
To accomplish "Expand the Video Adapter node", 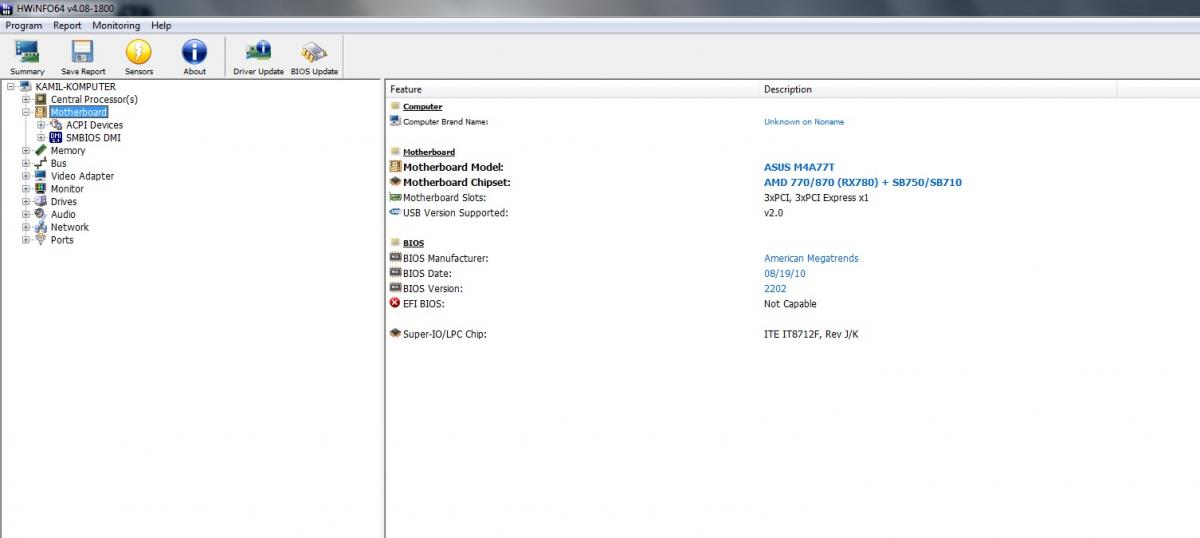I will pos(26,176).
